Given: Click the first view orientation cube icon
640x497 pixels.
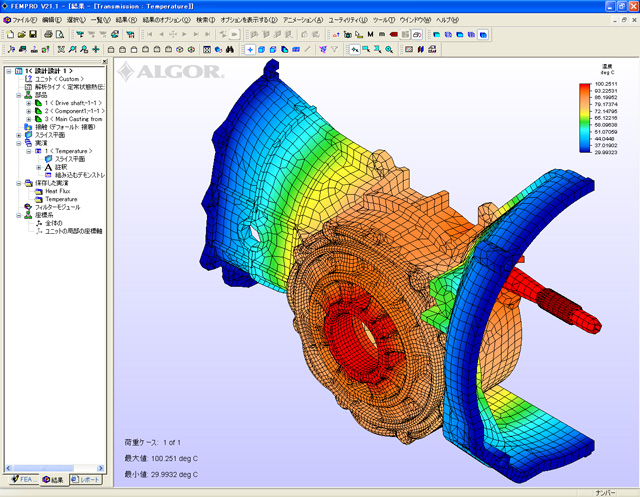Looking at the screenshot, I should [111, 49].
